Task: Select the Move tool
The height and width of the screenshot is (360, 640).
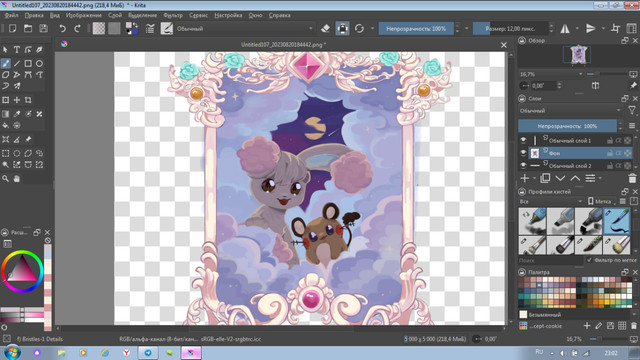Action: (x=17, y=100)
